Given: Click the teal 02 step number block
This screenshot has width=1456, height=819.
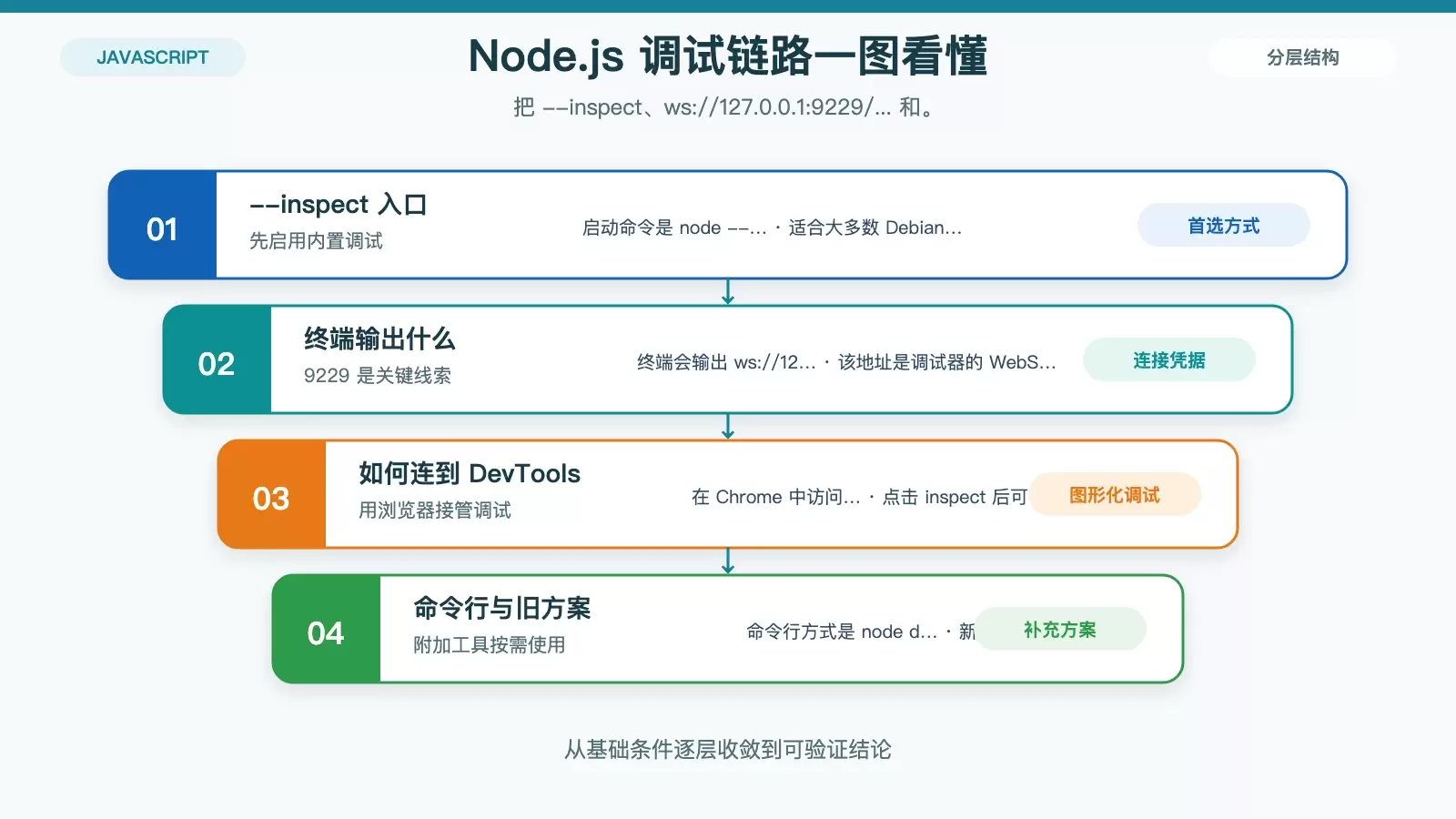Looking at the screenshot, I should coord(217,360).
